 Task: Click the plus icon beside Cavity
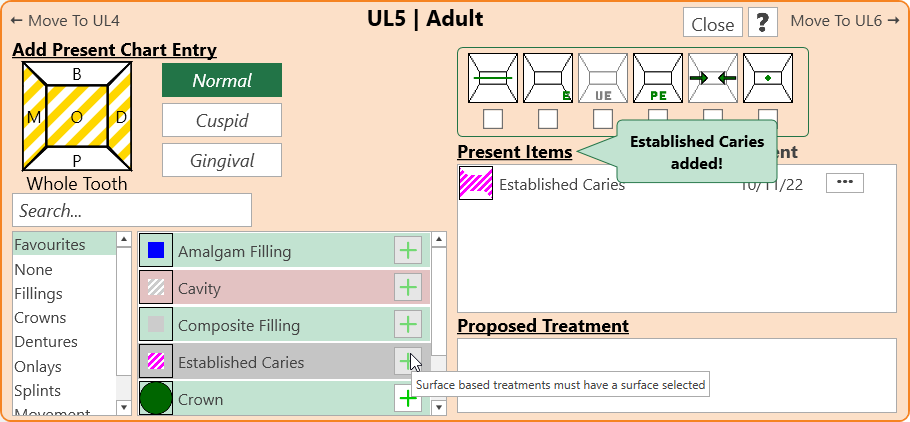click(407, 288)
